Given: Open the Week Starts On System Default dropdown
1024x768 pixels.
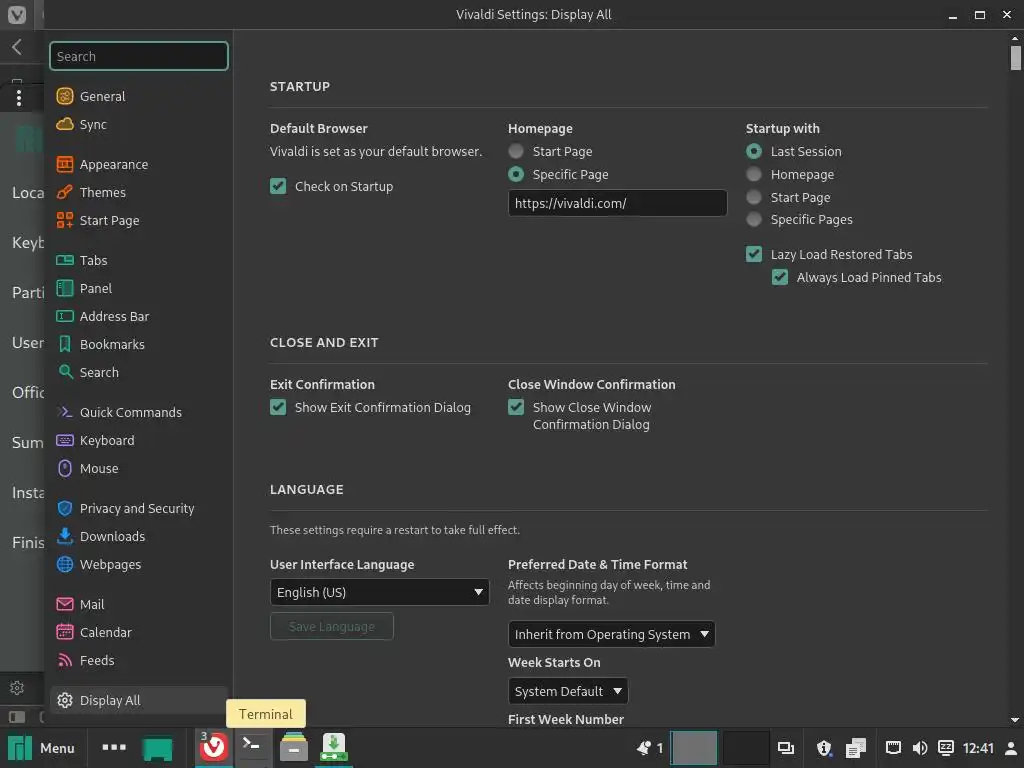Looking at the screenshot, I should (568, 691).
